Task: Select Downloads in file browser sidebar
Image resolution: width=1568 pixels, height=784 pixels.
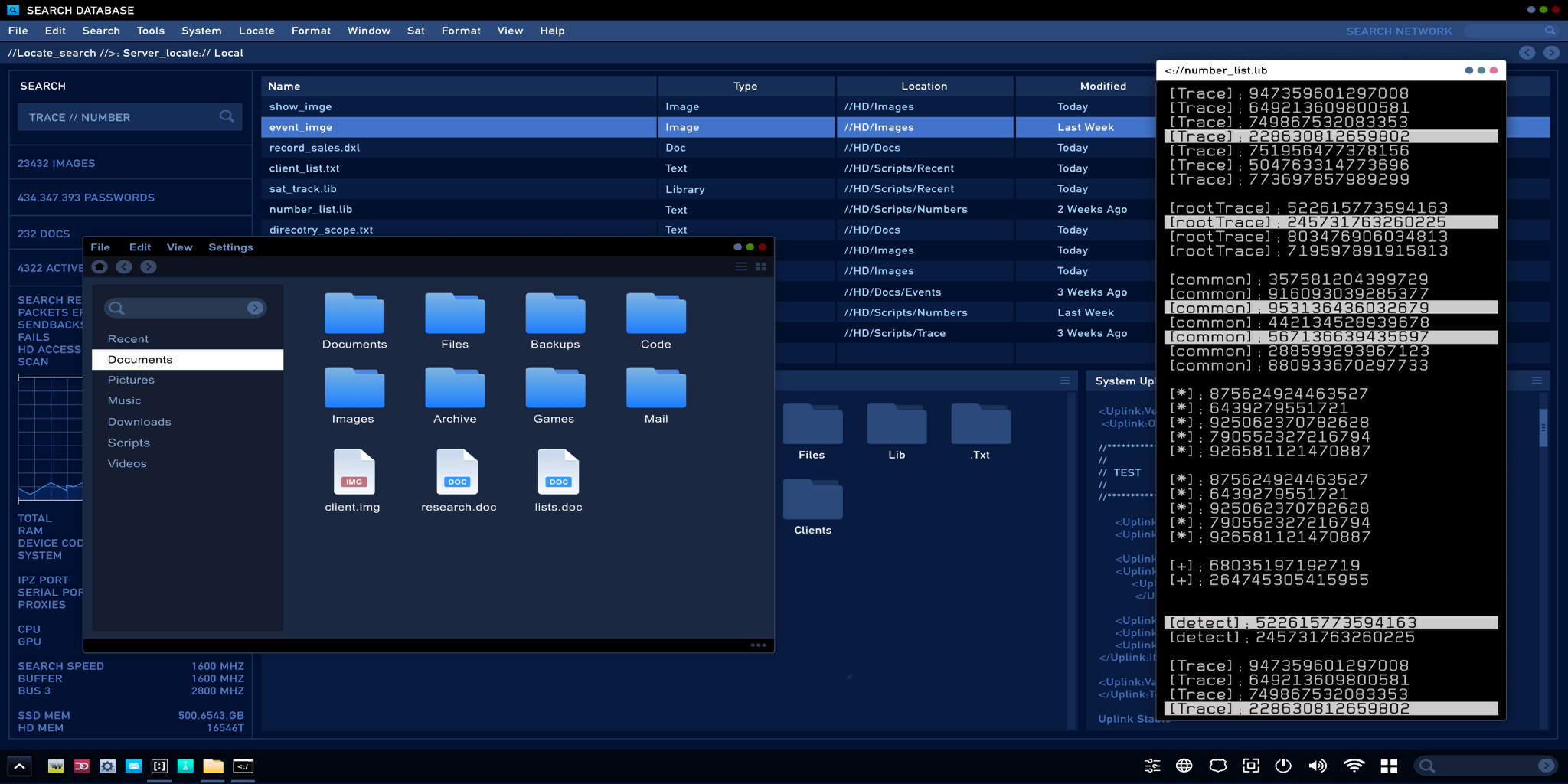Action: click(x=139, y=422)
